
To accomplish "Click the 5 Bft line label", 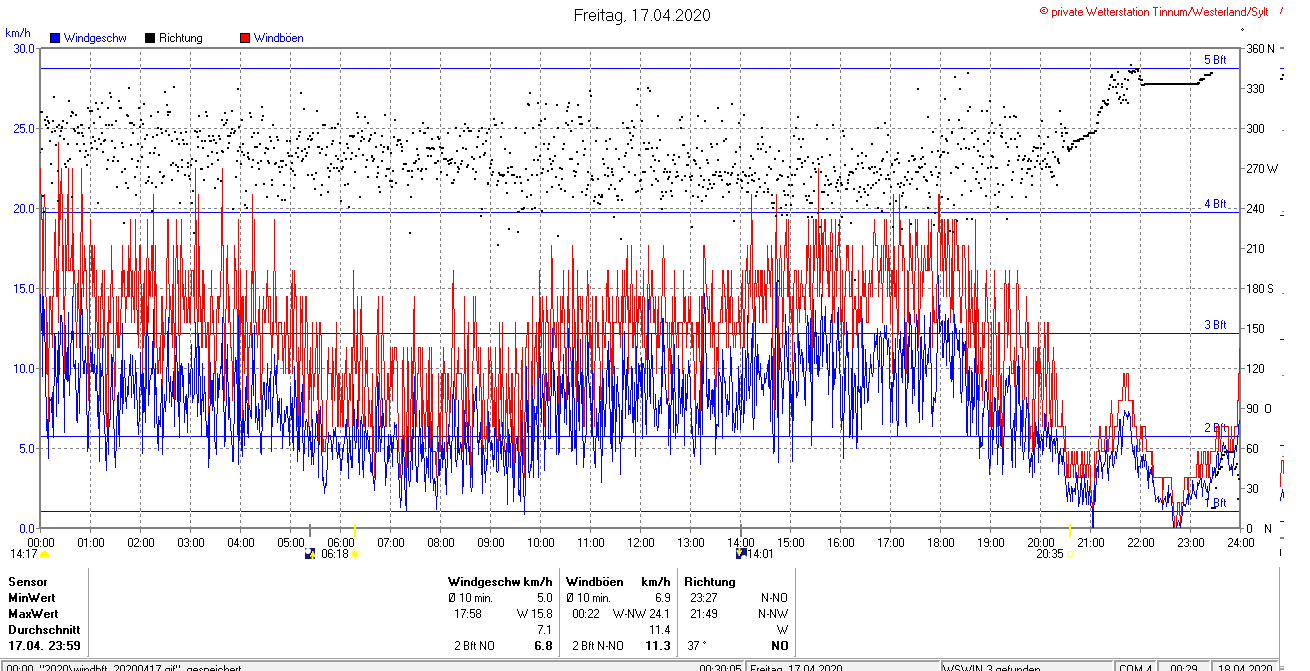I will 1215,60.
